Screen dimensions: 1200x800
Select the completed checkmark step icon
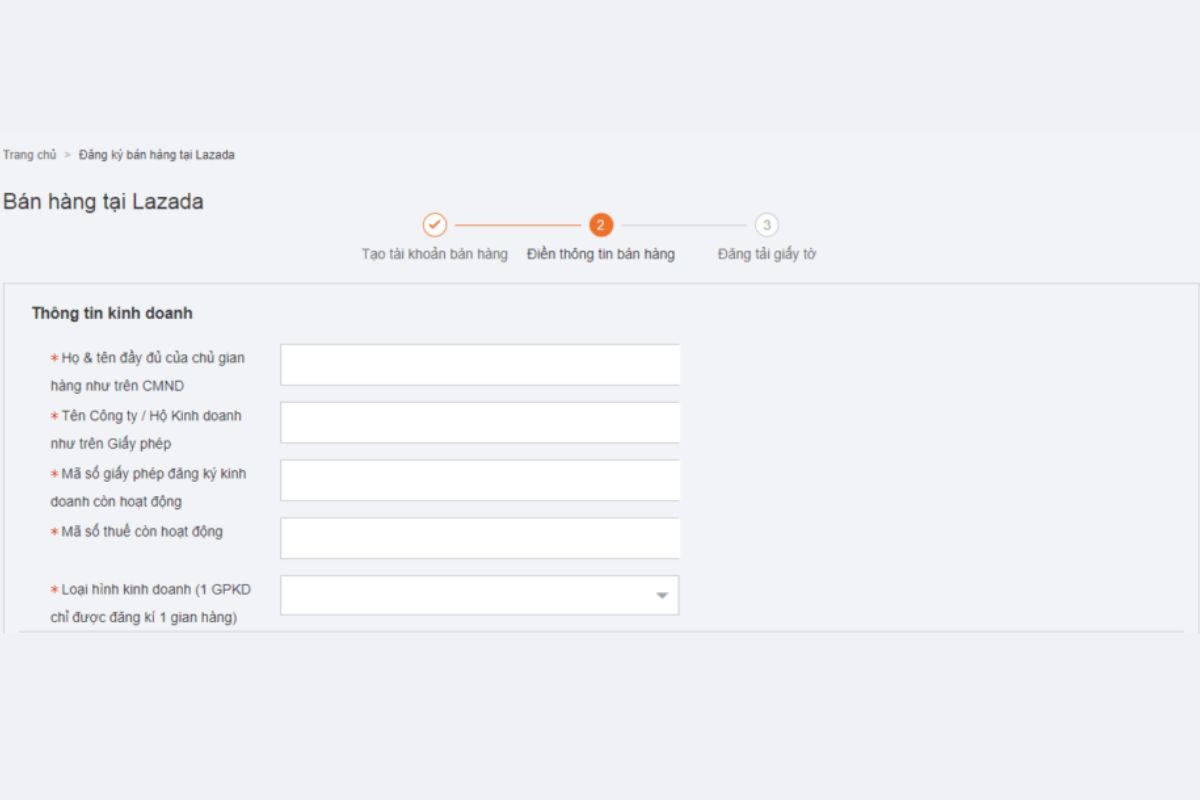pyautogui.click(x=434, y=225)
